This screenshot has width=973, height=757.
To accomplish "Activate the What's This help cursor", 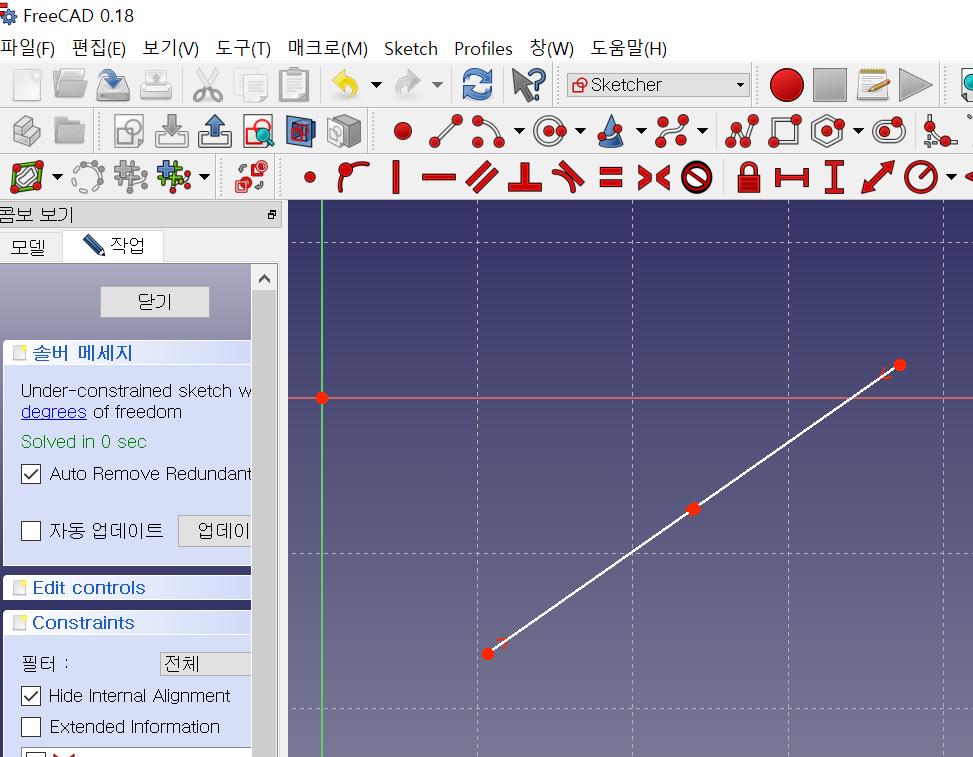I will [x=528, y=84].
